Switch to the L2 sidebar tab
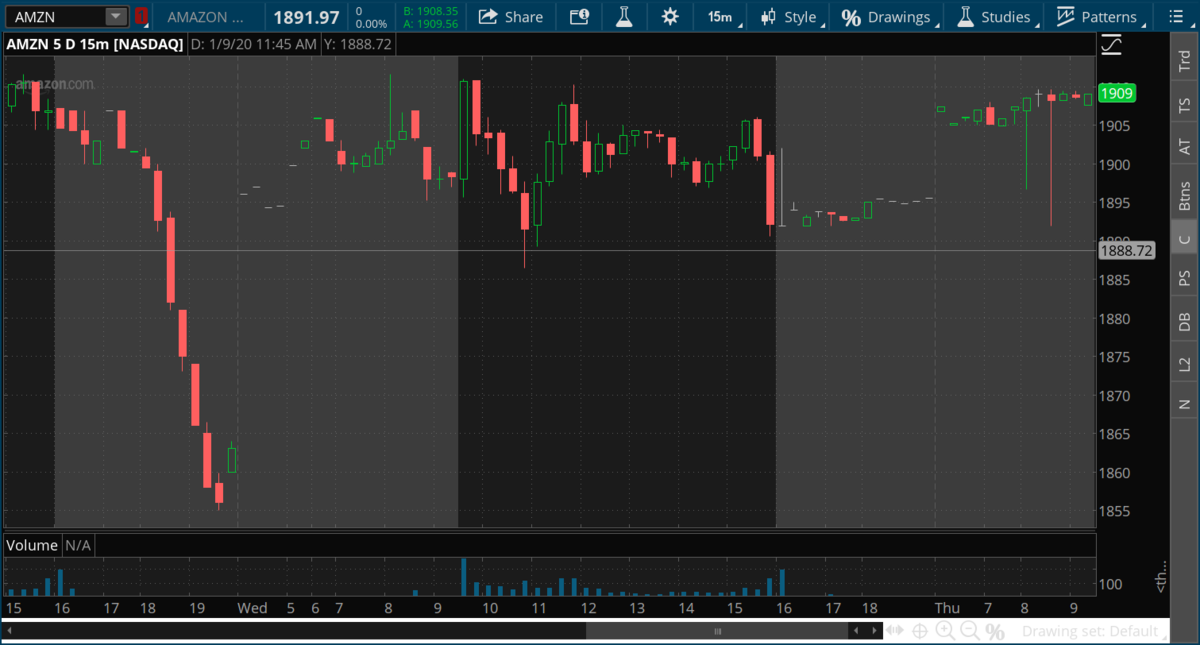Screen dimensions: 1200x645 (1185, 363)
